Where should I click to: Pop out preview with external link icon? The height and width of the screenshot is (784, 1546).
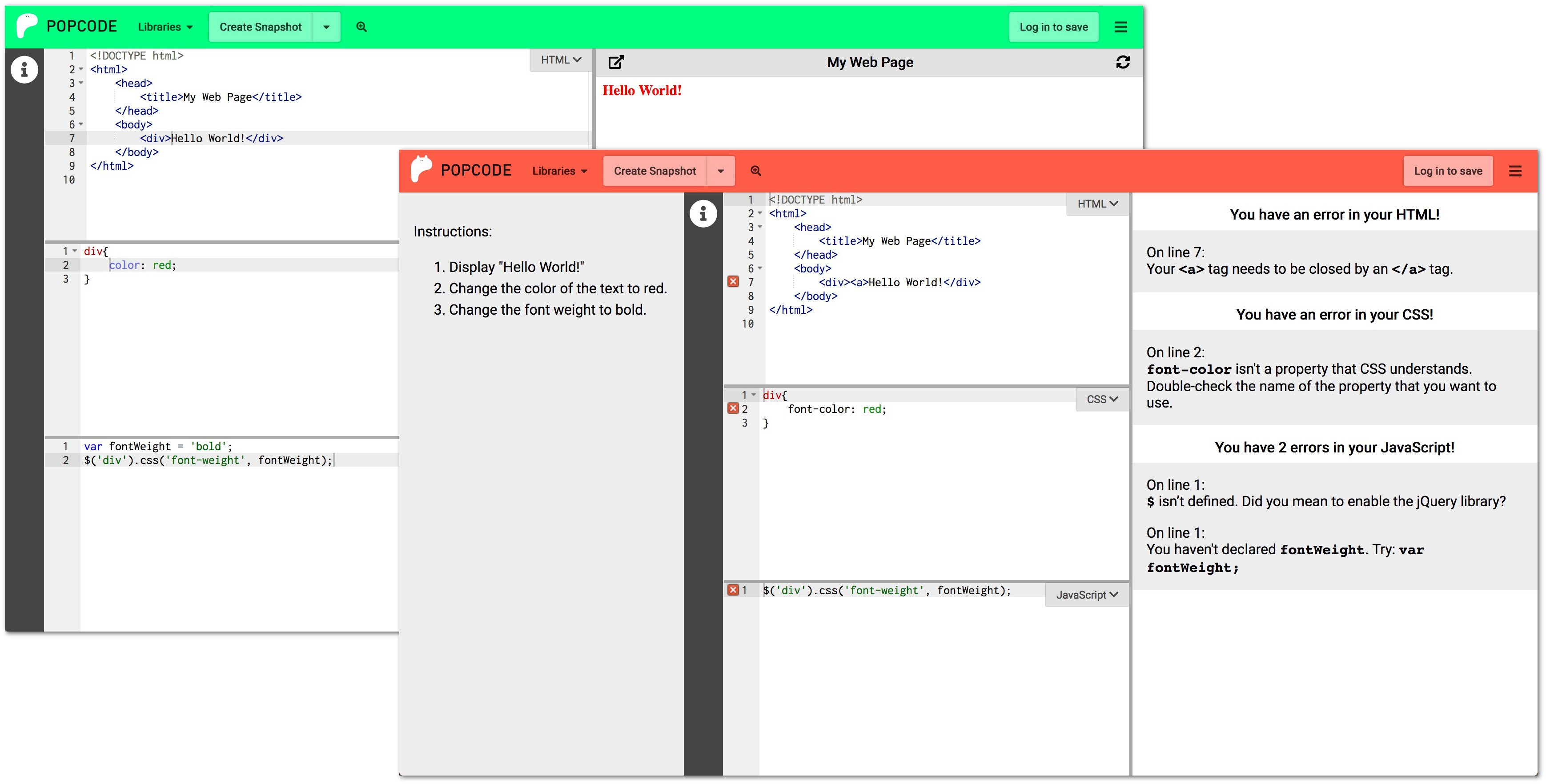pos(616,62)
